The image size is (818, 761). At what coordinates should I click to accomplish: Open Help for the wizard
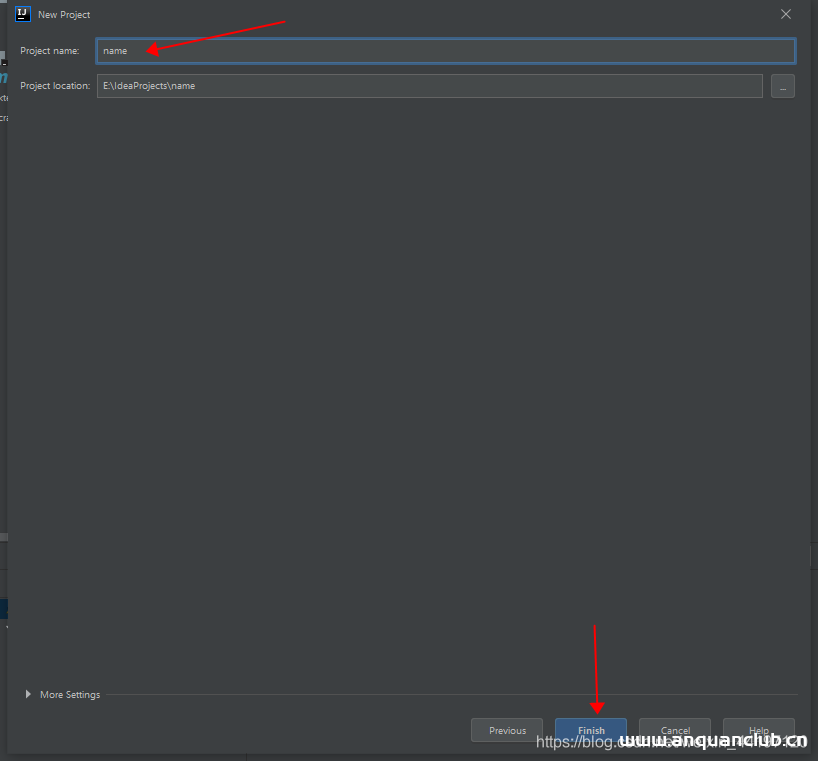(759, 730)
